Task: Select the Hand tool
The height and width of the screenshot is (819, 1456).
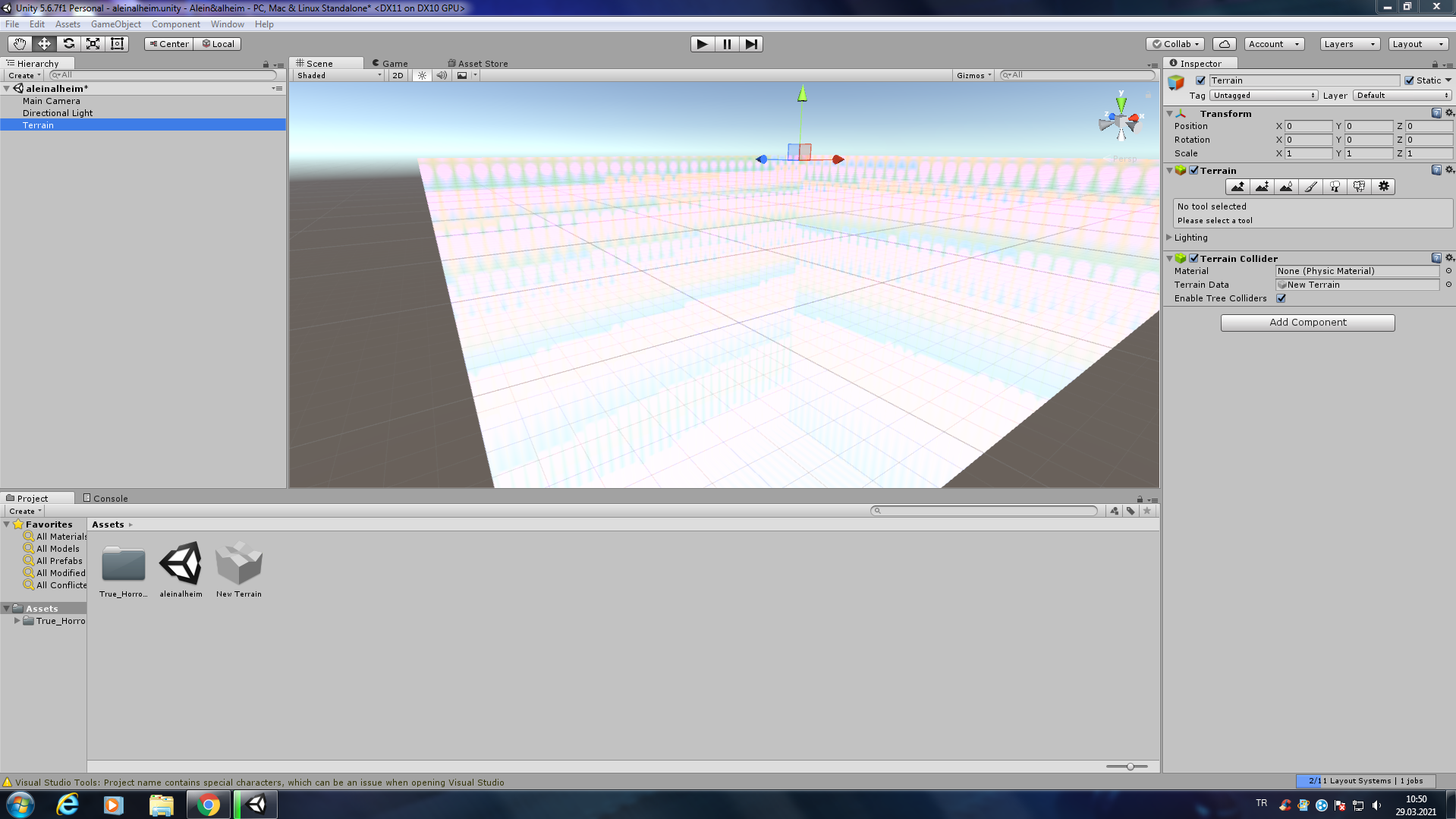Action: [20, 44]
